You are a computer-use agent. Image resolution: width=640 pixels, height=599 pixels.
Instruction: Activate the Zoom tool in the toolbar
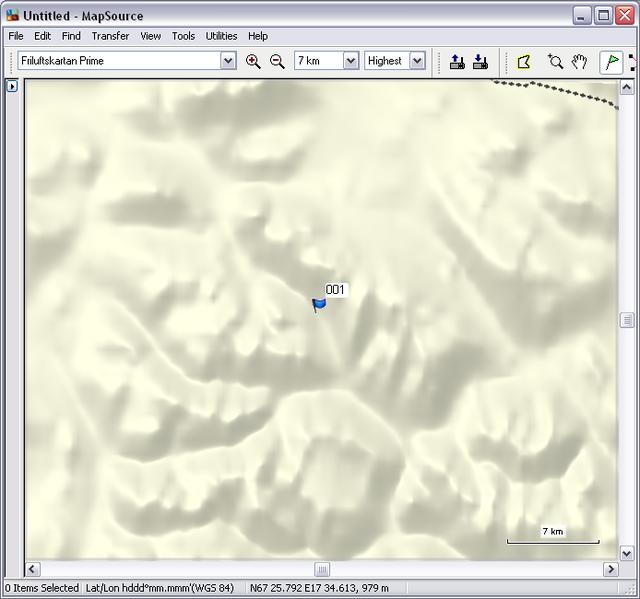[555, 61]
